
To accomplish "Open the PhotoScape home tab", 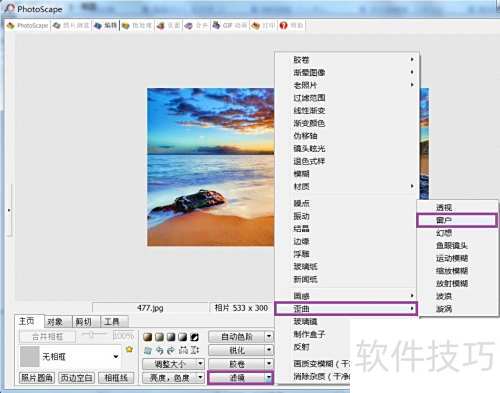I will [x=27, y=25].
